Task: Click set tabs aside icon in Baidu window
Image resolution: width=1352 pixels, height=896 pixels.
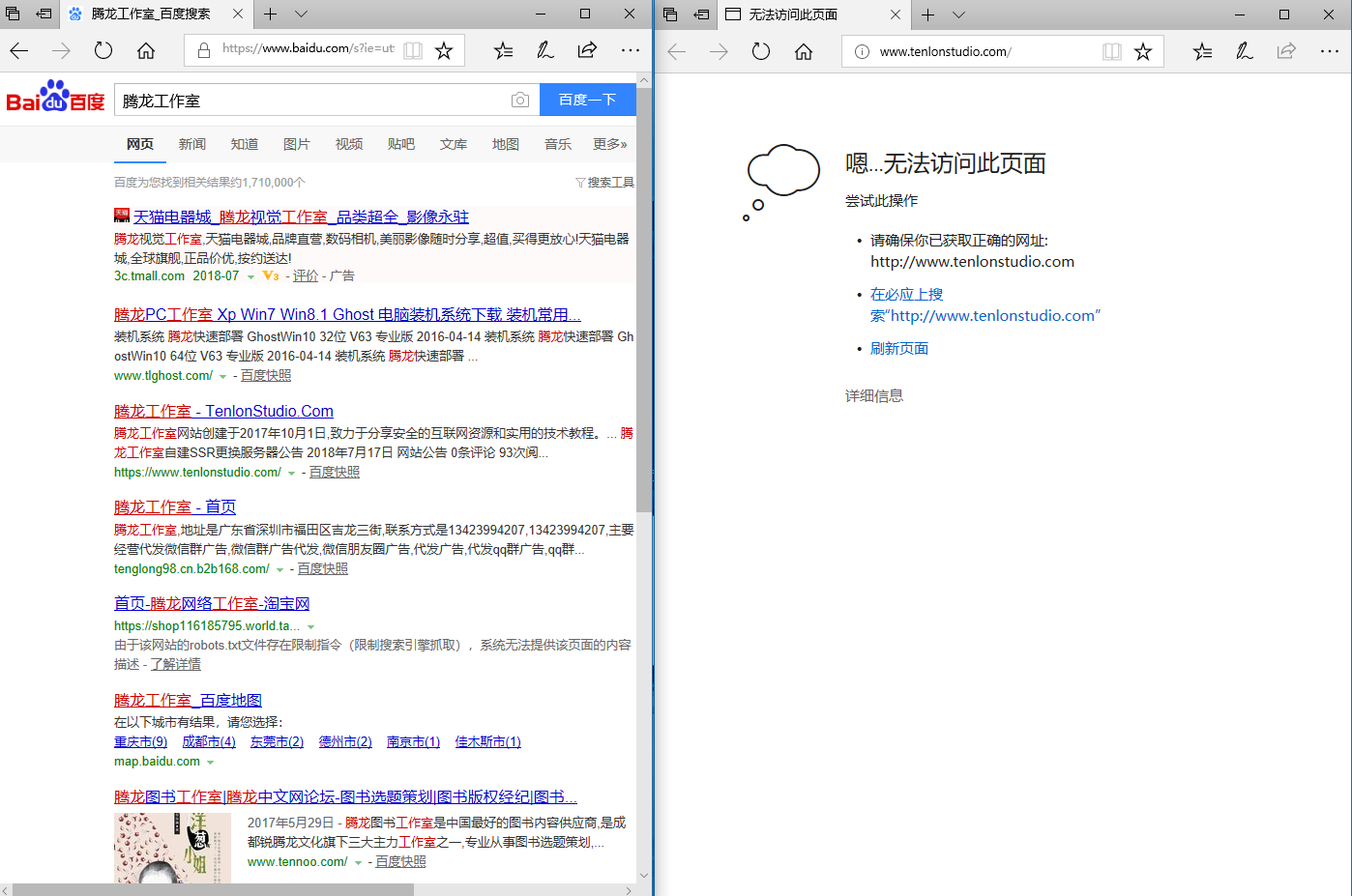Action: point(44,14)
